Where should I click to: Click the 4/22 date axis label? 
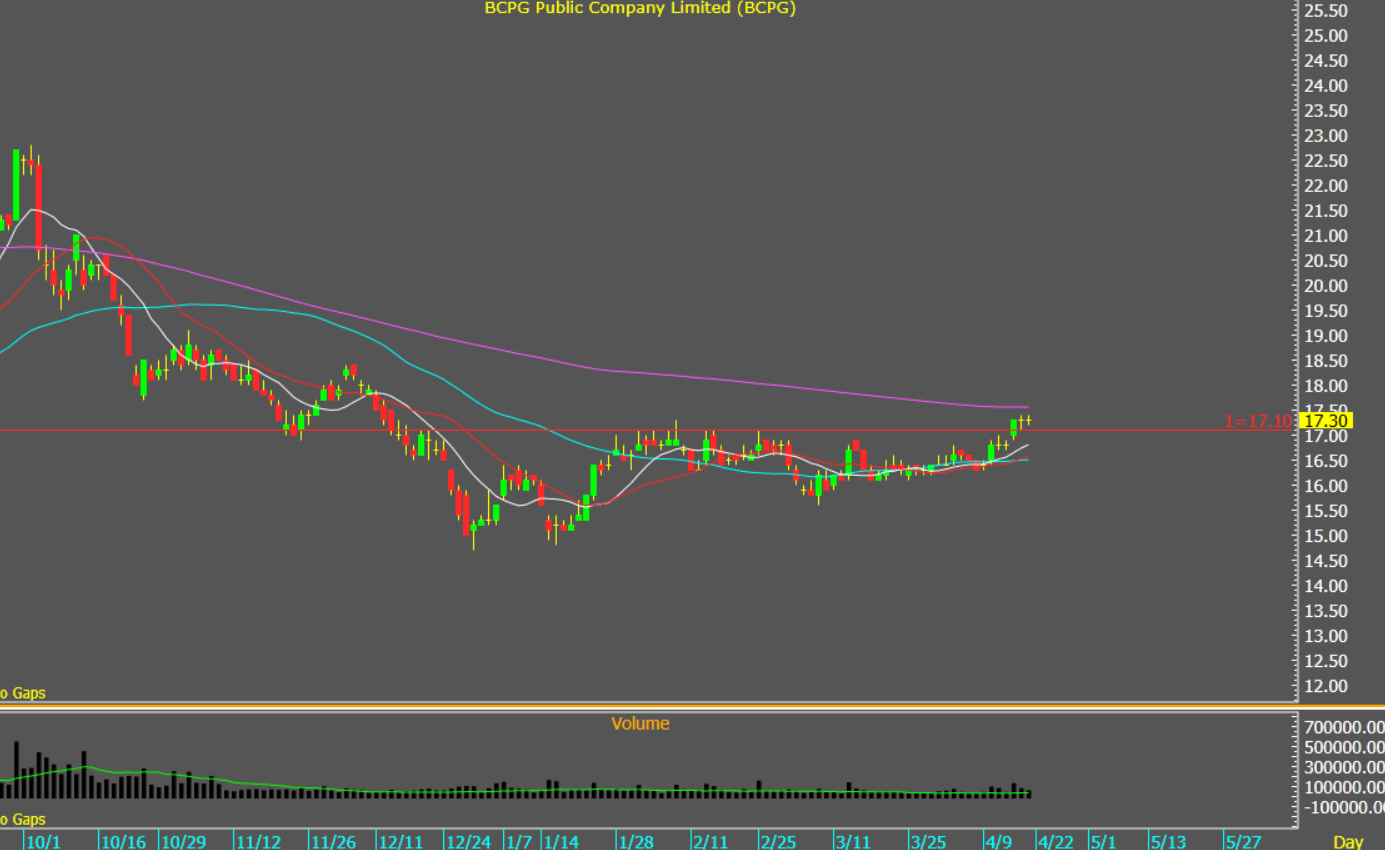click(x=1054, y=842)
